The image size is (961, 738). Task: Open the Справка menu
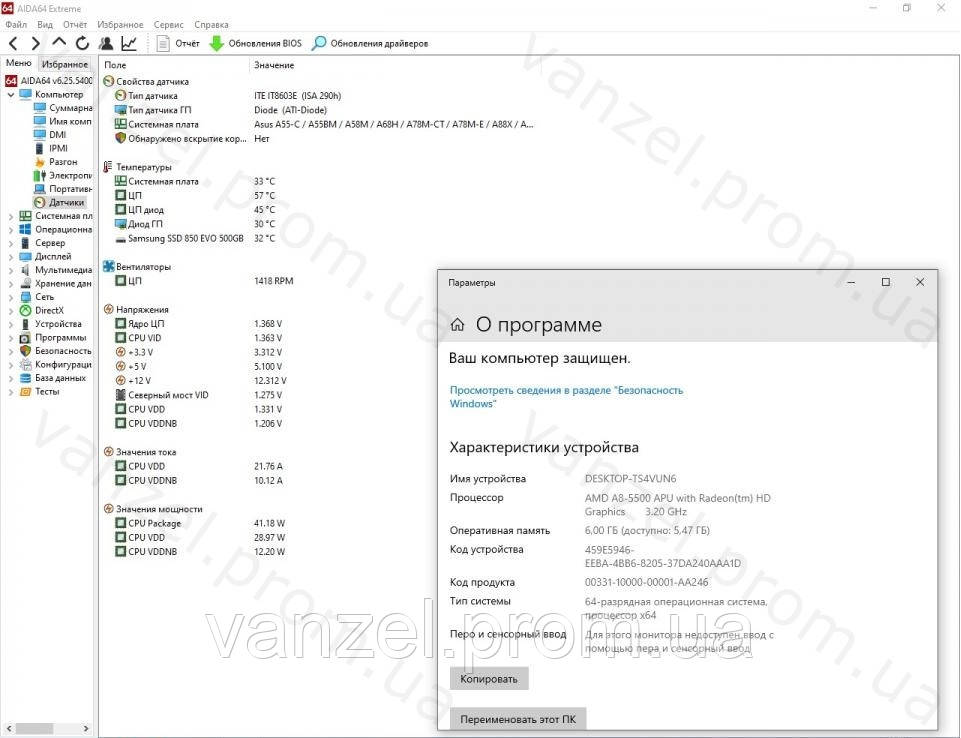pyautogui.click(x=211, y=25)
